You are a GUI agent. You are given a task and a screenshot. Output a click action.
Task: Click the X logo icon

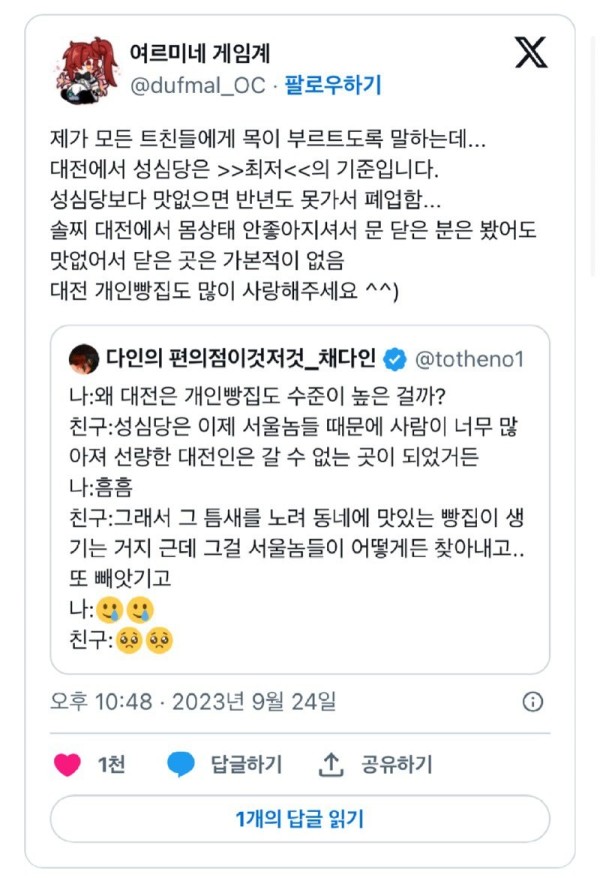pos(531,51)
